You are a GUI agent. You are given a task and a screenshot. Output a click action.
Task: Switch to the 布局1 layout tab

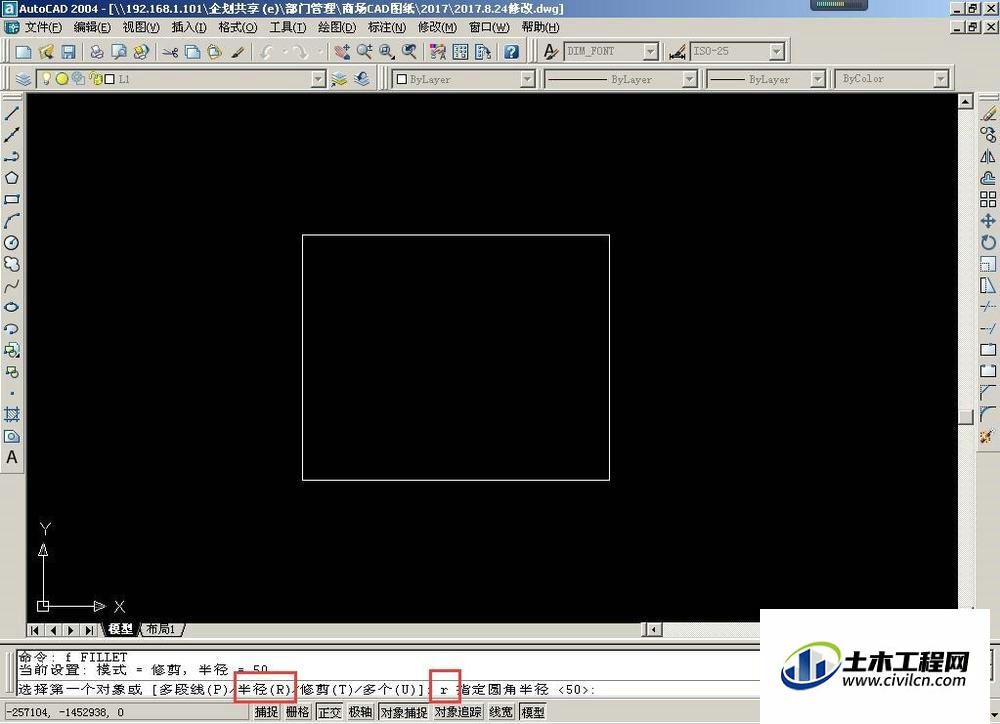161,630
